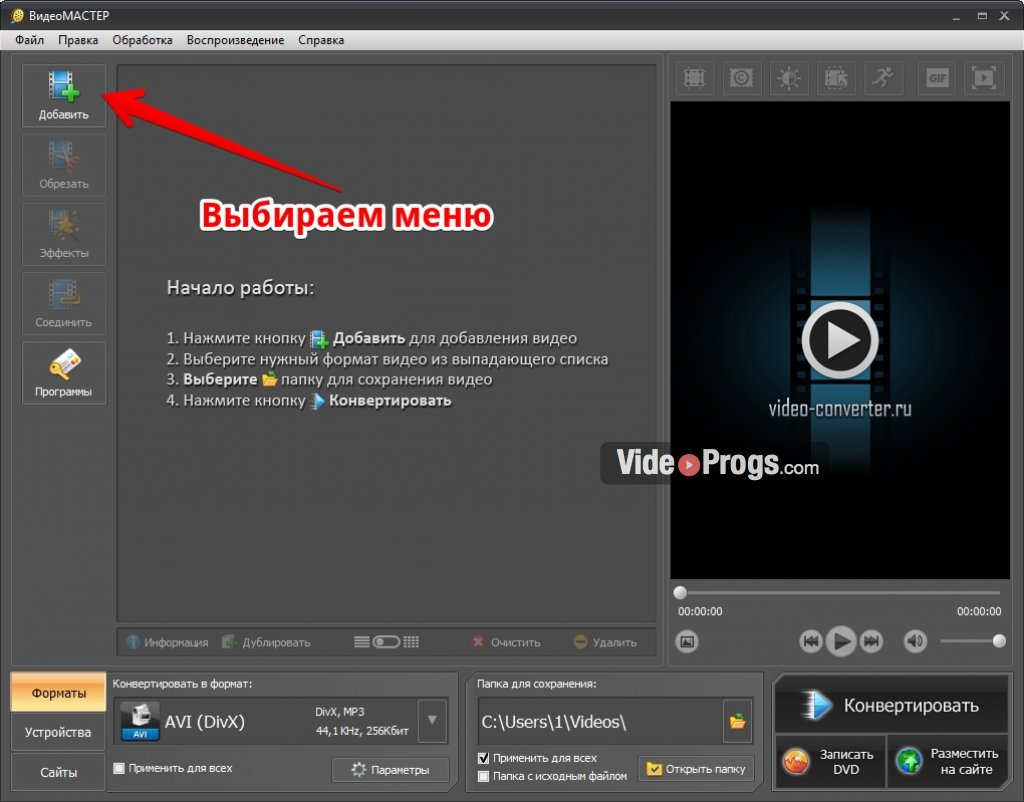Click the Конвертировать в формат label
The height and width of the screenshot is (802, 1024).
tap(182, 683)
